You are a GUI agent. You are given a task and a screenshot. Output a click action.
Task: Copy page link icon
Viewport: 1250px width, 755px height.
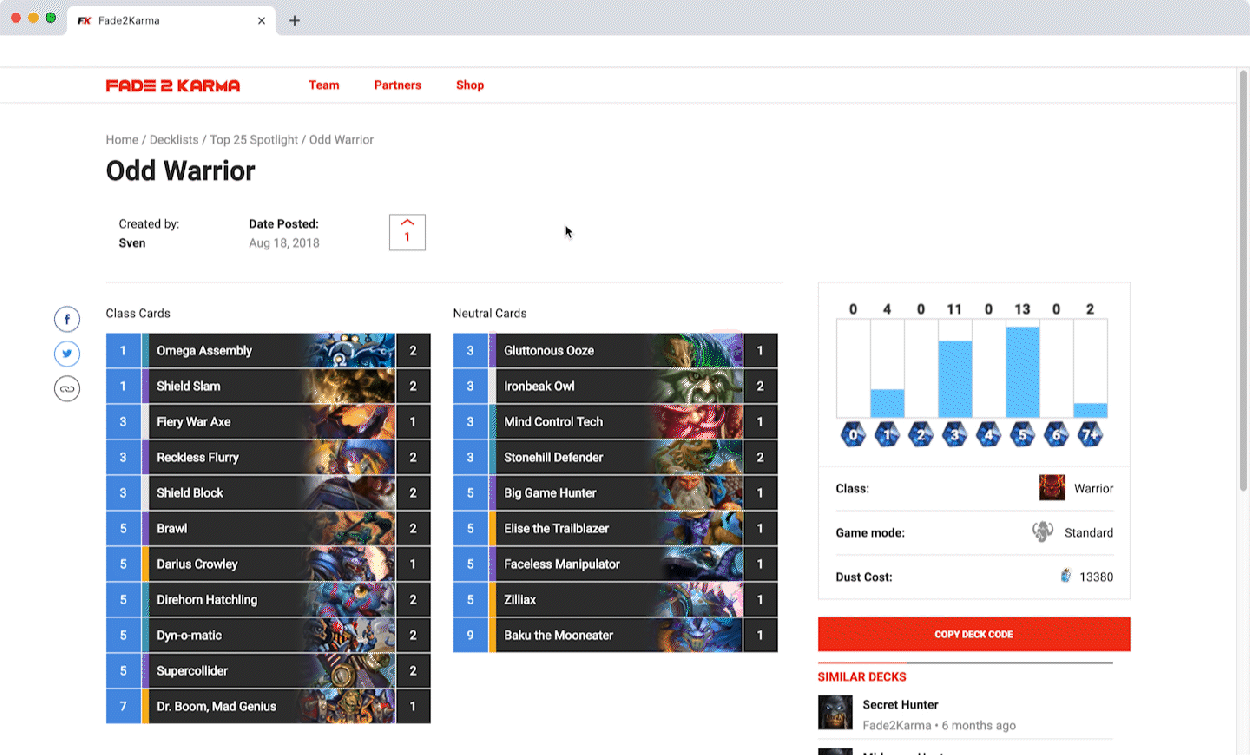pyautogui.click(x=67, y=389)
